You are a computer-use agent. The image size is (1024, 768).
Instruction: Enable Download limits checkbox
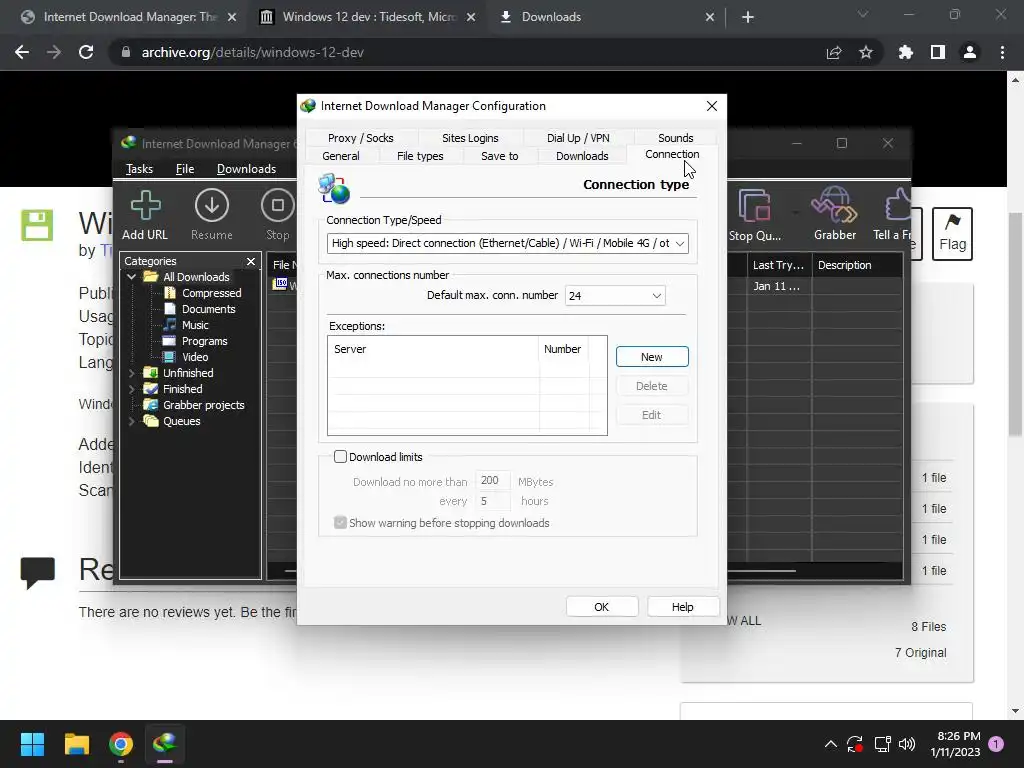point(340,456)
